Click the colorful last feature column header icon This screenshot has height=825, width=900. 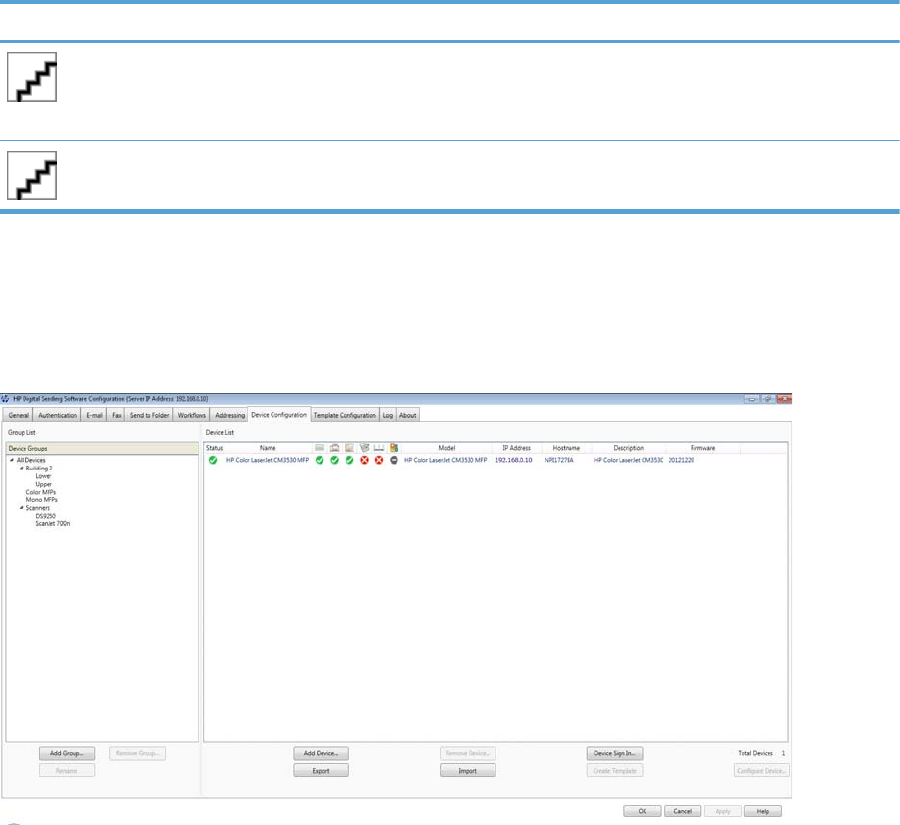coord(394,448)
